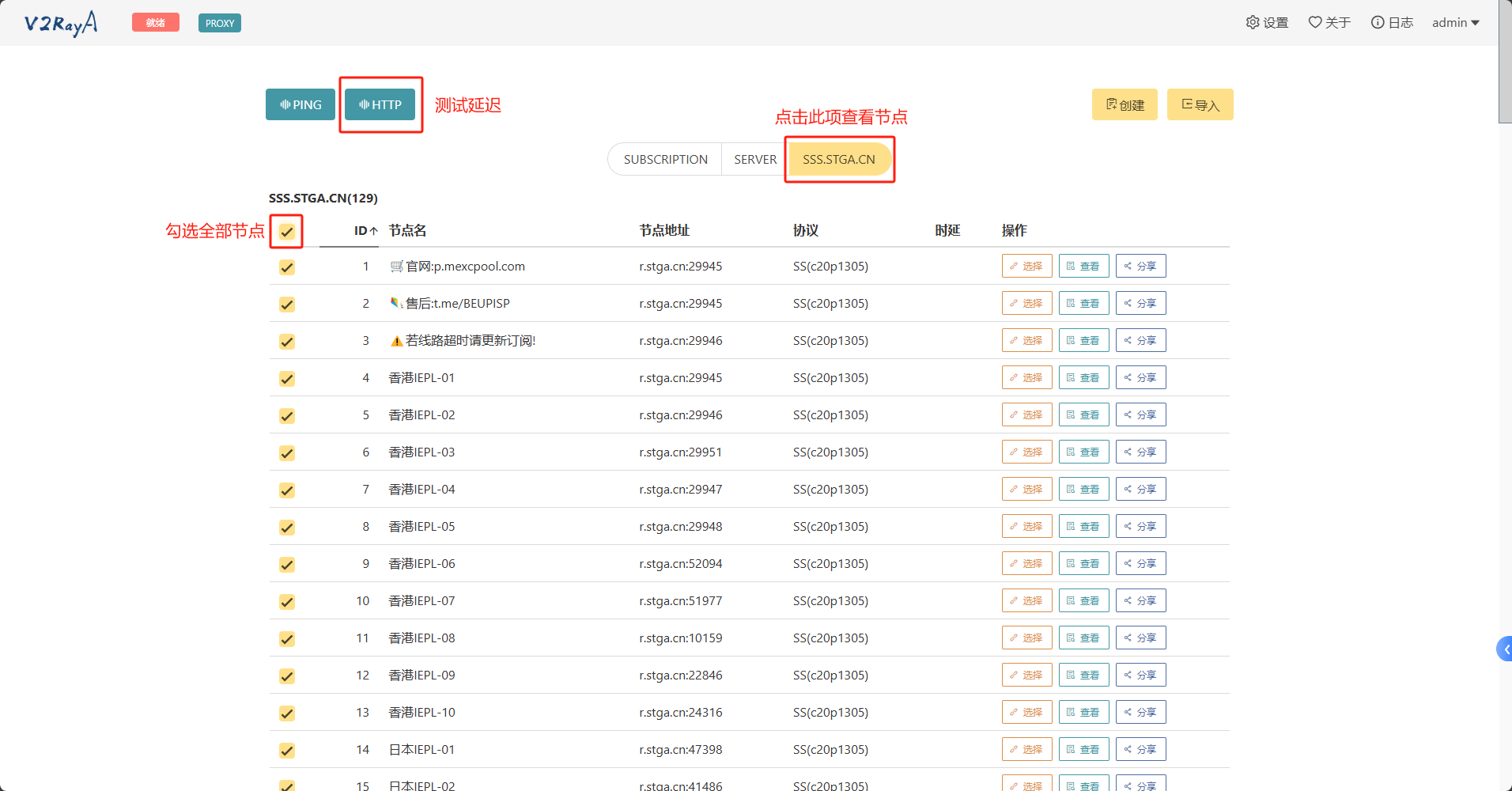1512x791 pixels.
Task: Select the 香港IEPL-05 node
Action: click(1026, 526)
